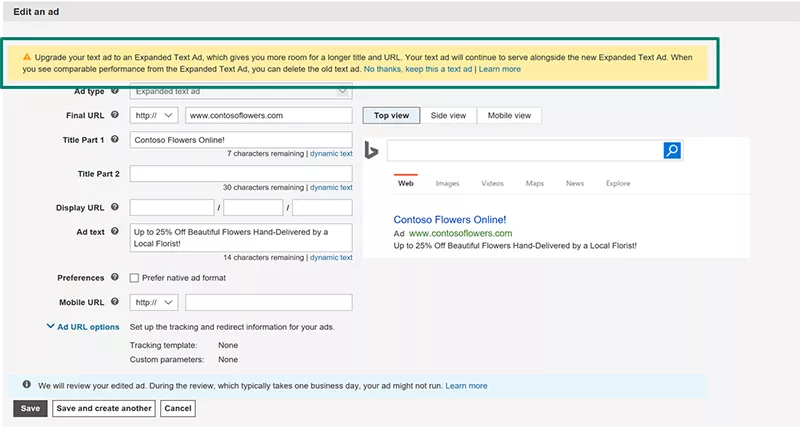
Task: Click '14 characters remaining' text
Action: pyautogui.click(x=263, y=258)
